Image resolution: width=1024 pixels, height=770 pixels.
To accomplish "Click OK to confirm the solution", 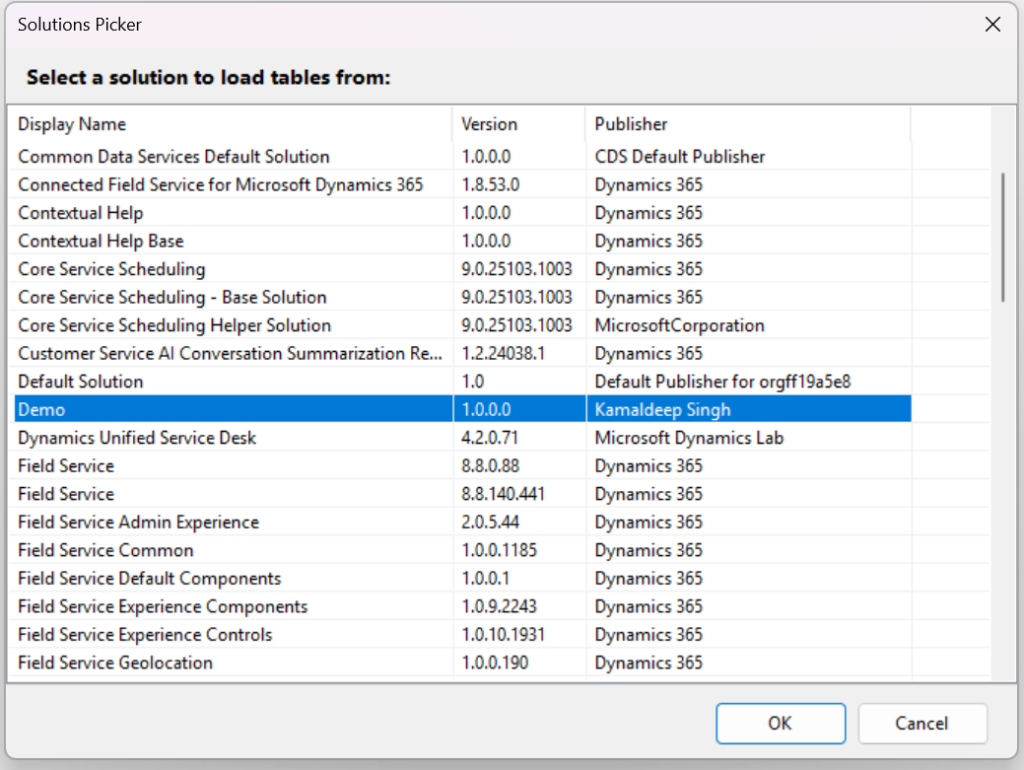I will (780, 723).
